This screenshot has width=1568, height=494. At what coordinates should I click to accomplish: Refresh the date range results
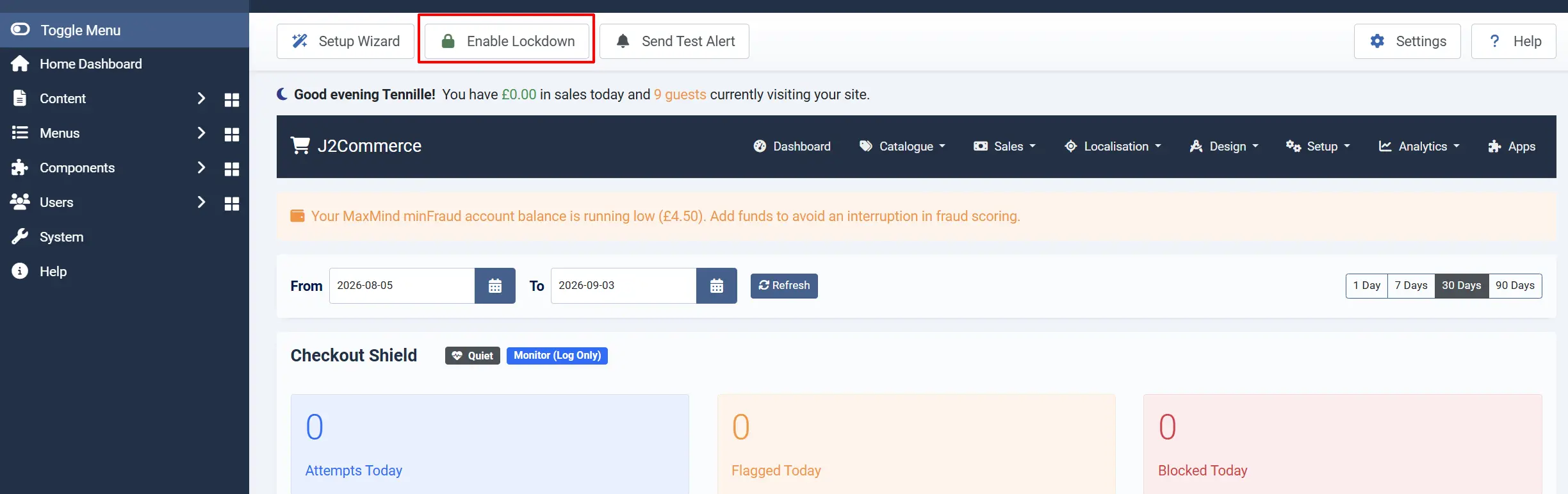click(784, 286)
